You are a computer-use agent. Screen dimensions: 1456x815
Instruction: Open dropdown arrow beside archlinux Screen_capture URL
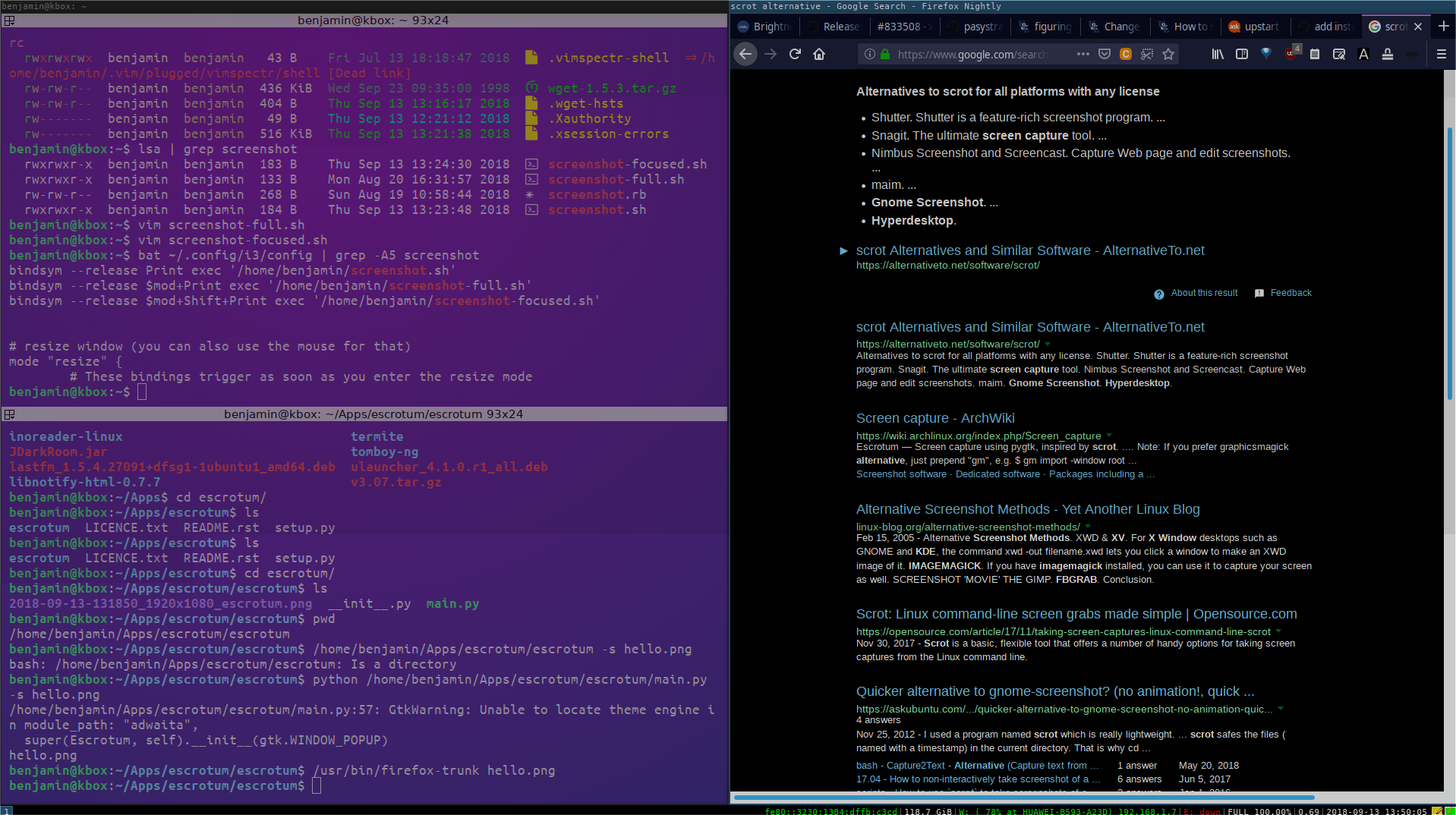click(x=1109, y=436)
